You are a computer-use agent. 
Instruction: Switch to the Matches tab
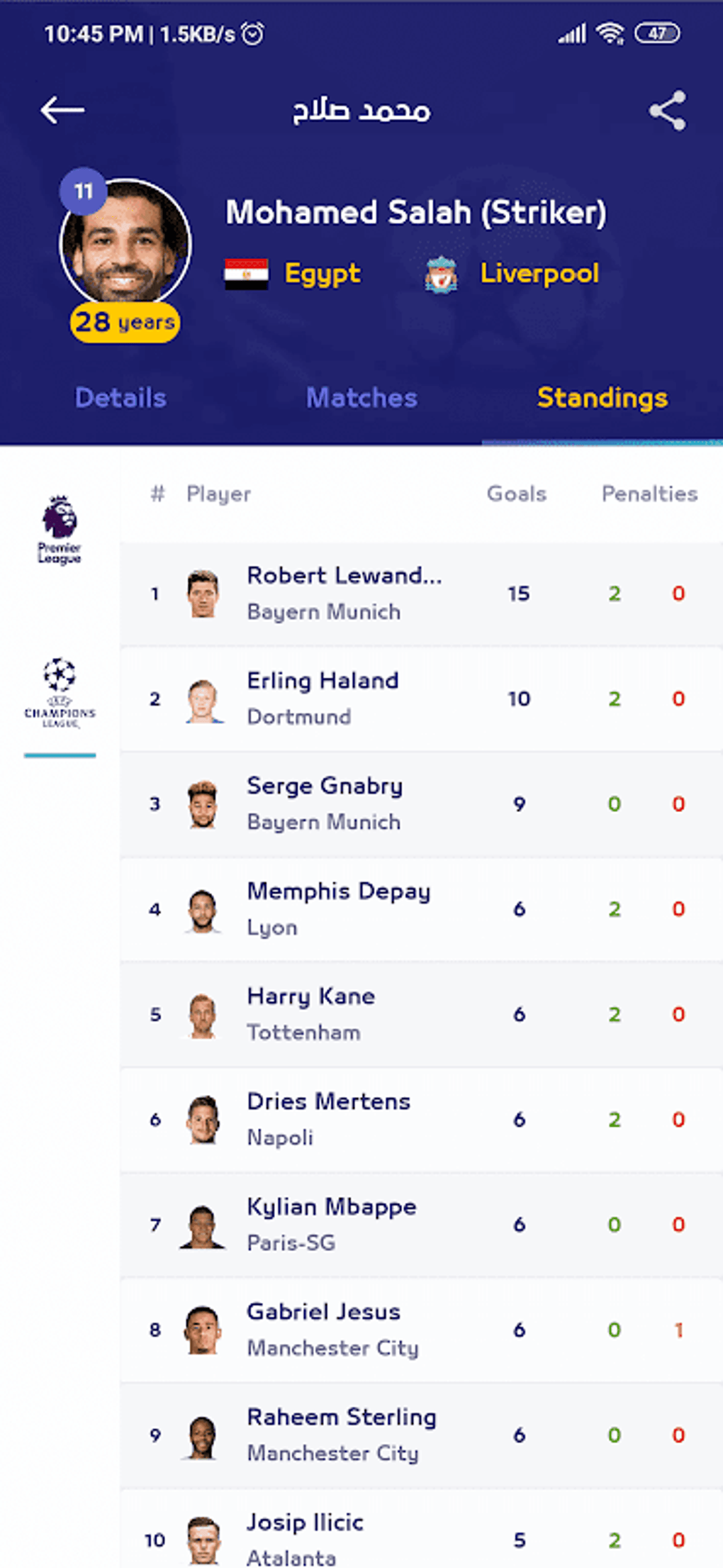pyautogui.click(x=361, y=398)
